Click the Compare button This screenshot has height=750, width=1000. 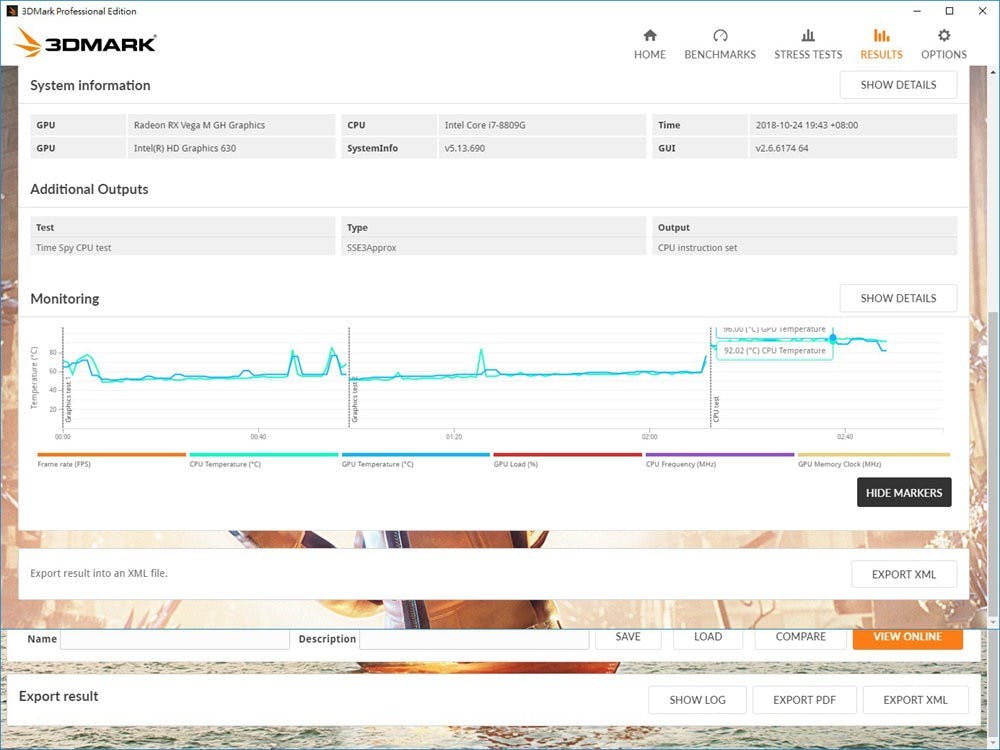[801, 637]
